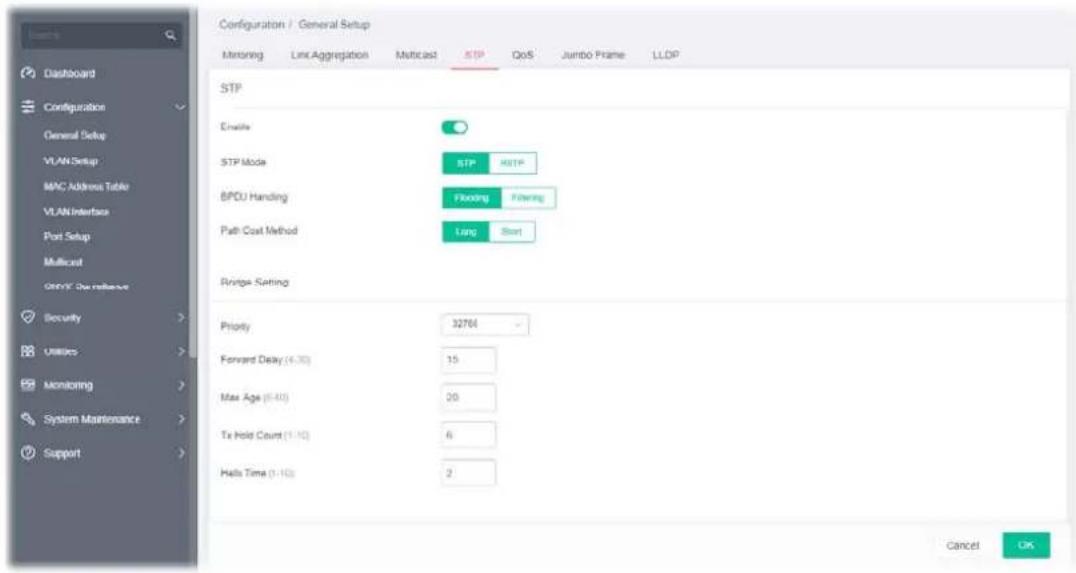The height and width of the screenshot is (573, 1076).
Task: Set Path Cost Method to Long
Action: 466,232
